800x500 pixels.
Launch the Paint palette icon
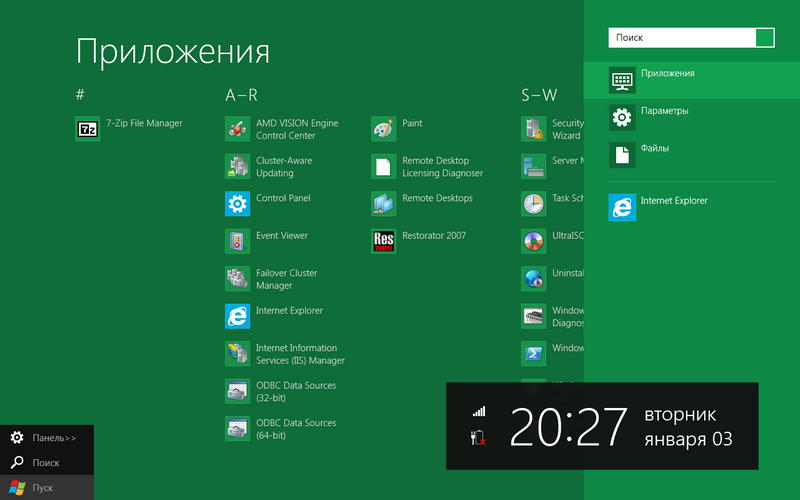point(383,129)
